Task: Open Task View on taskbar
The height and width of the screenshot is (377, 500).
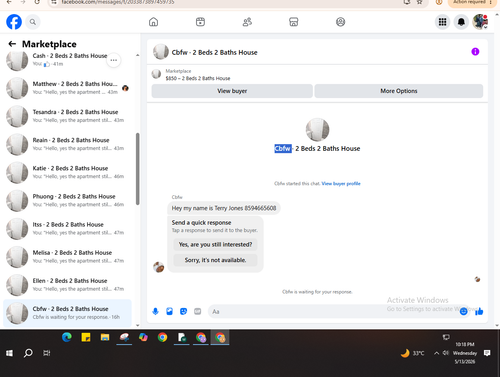Action: click(x=47, y=353)
